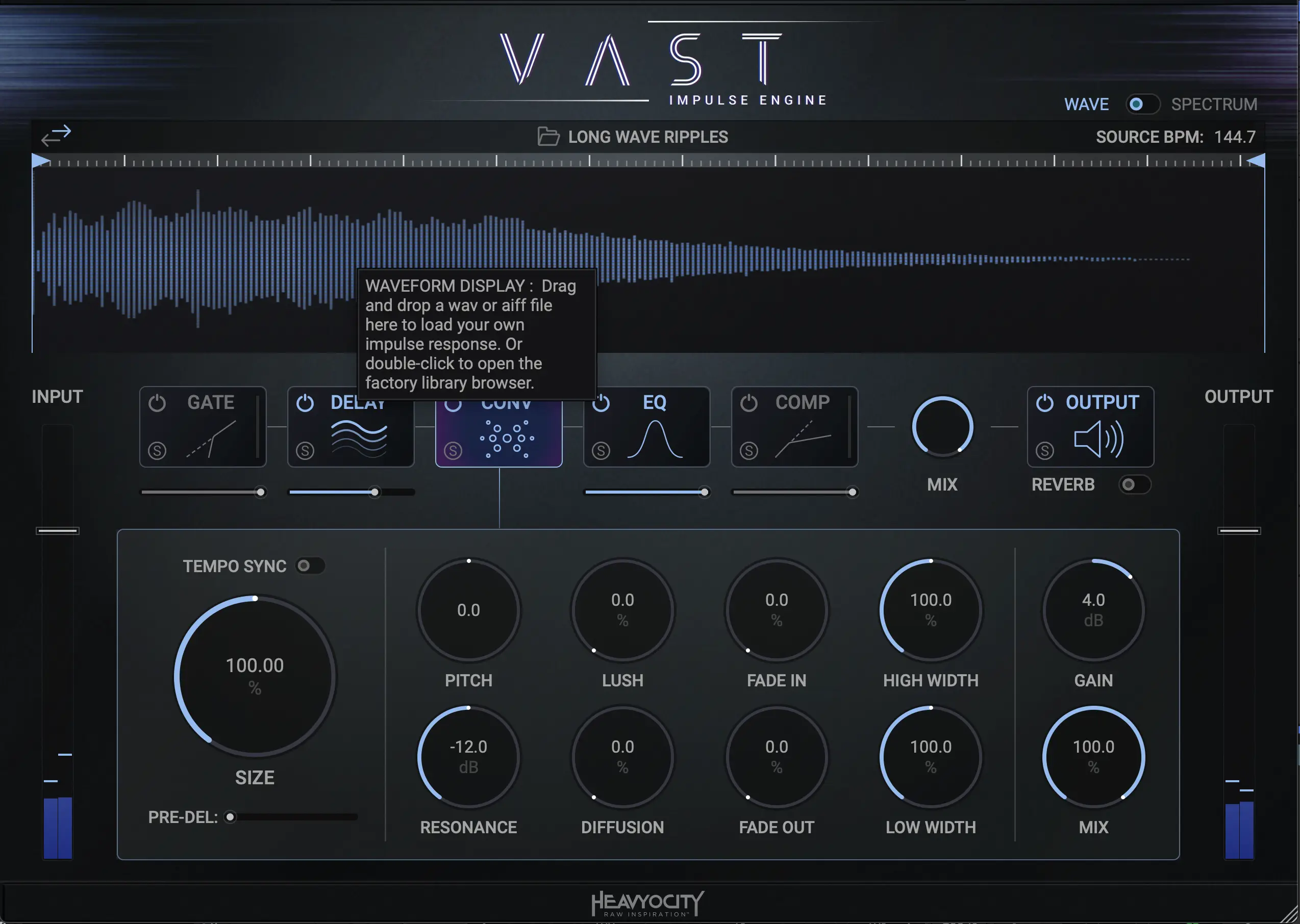Select the DELAY waves graphic

click(x=359, y=439)
